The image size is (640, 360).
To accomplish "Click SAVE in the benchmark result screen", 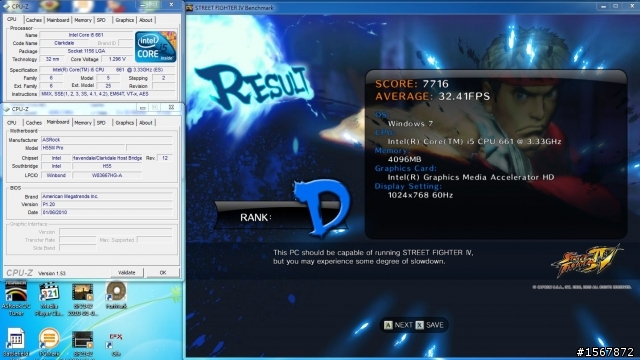I will point(435,325).
